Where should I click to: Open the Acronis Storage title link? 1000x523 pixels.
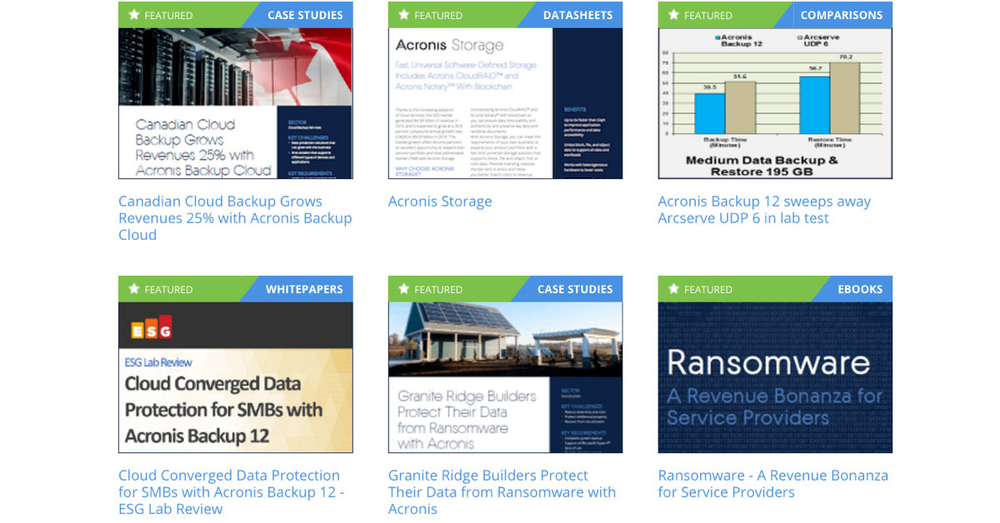point(440,202)
